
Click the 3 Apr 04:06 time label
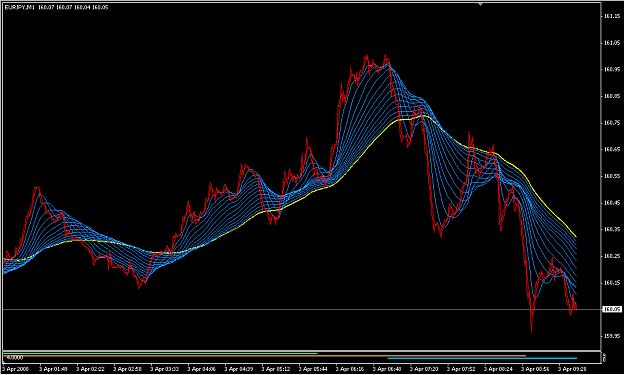201,369
